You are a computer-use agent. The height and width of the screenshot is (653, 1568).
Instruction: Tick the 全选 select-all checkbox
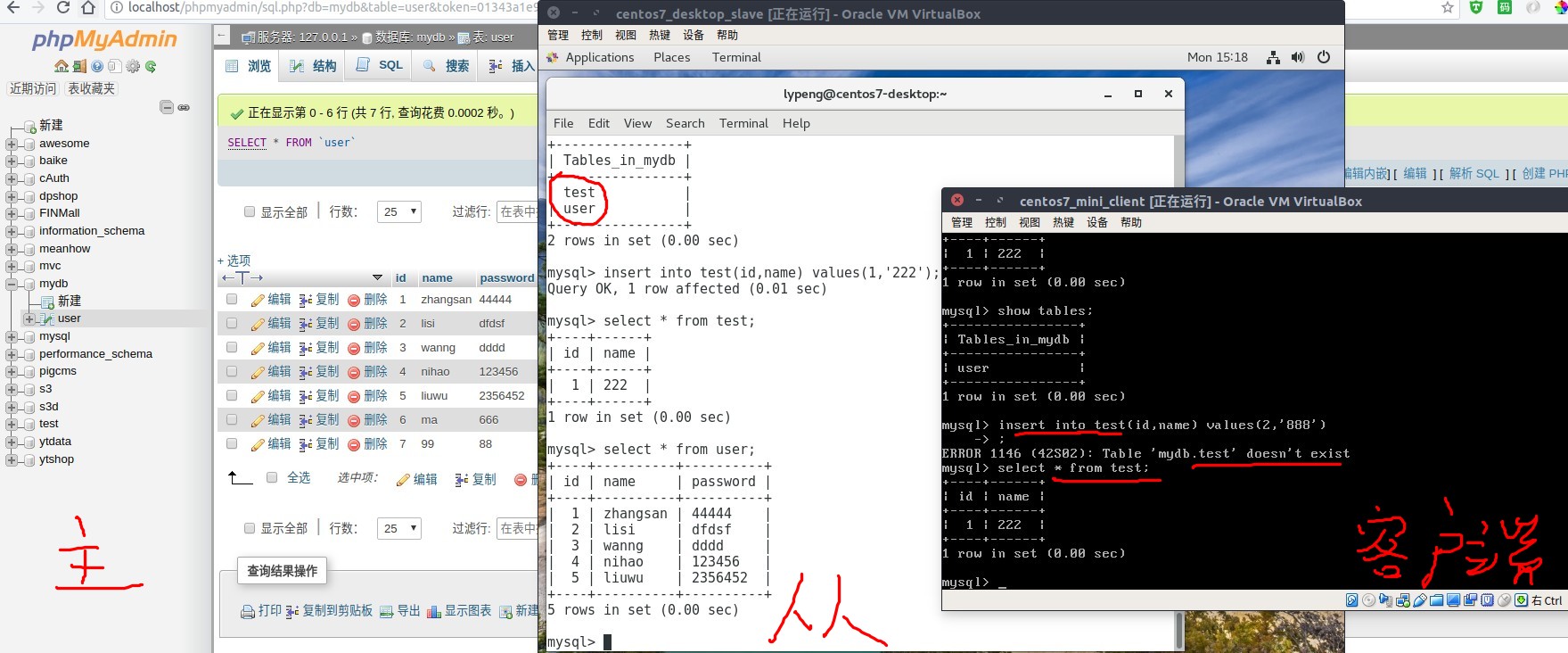pyautogui.click(x=272, y=477)
